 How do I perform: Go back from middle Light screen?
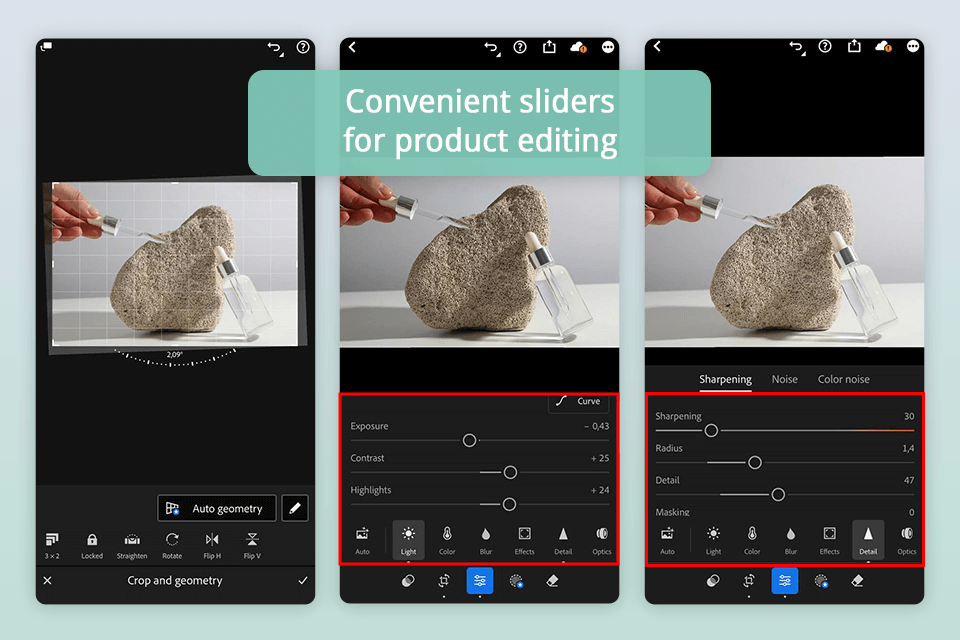(x=352, y=47)
